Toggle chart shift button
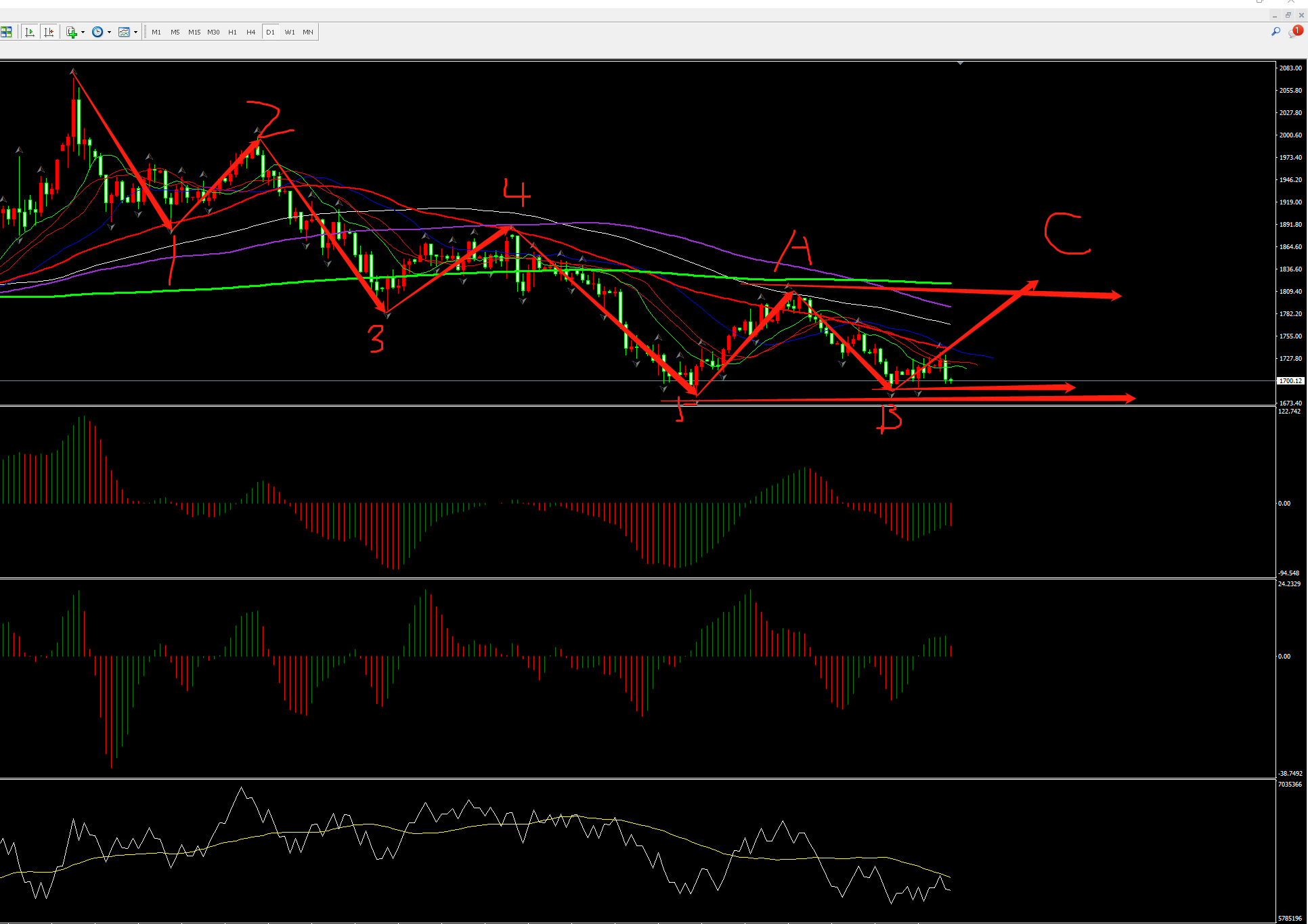 tap(49, 32)
